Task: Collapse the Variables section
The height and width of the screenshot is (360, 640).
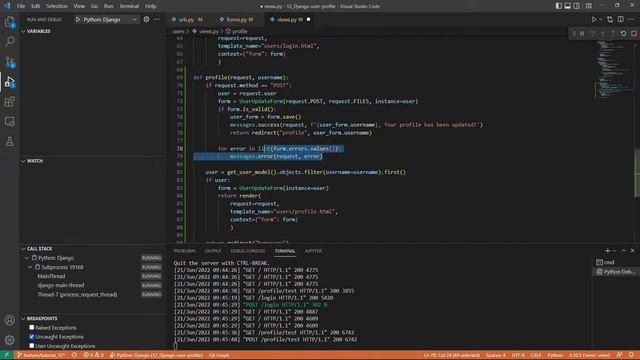Action: tap(23, 31)
